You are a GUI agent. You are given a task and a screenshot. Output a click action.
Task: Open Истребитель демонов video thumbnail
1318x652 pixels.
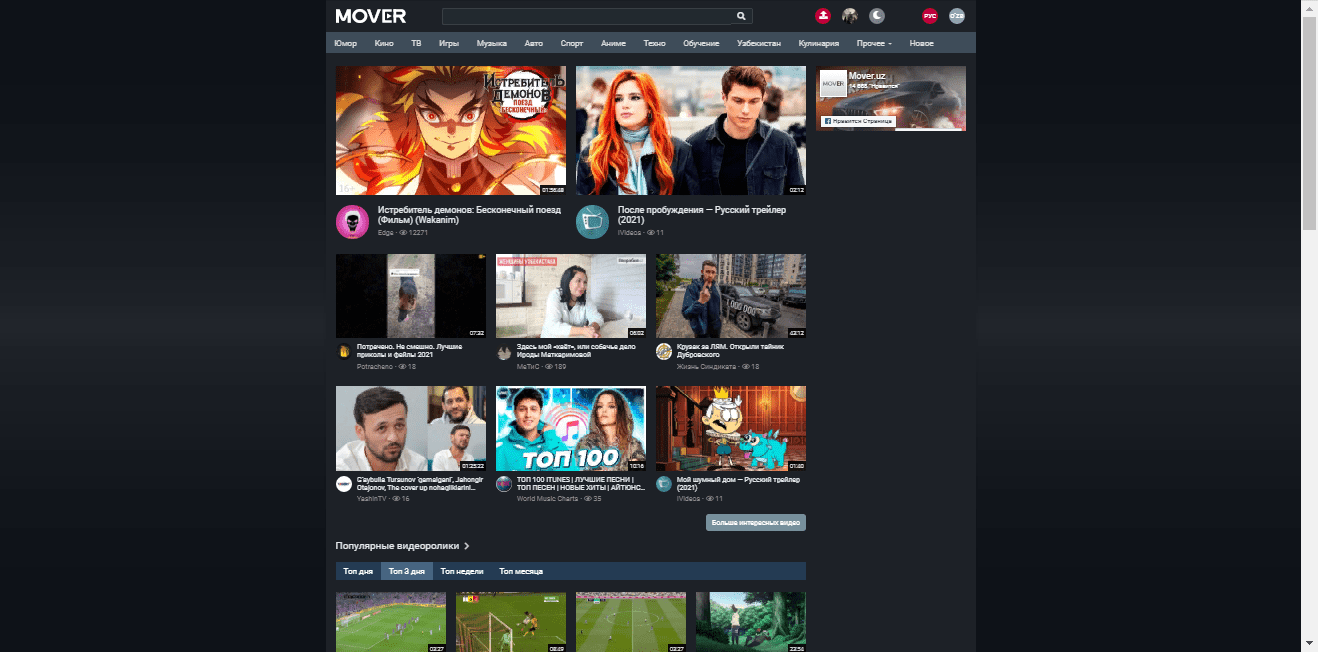coord(451,130)
